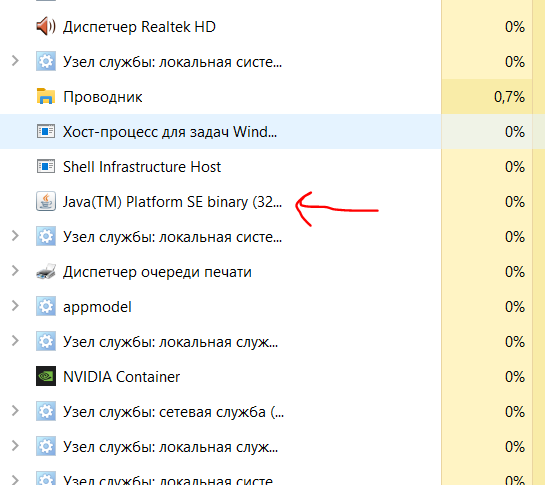Click the 0% CPU value of Shell Infrastructure Host
Screen dimensions: 545x485
click(x=515, y=167)
